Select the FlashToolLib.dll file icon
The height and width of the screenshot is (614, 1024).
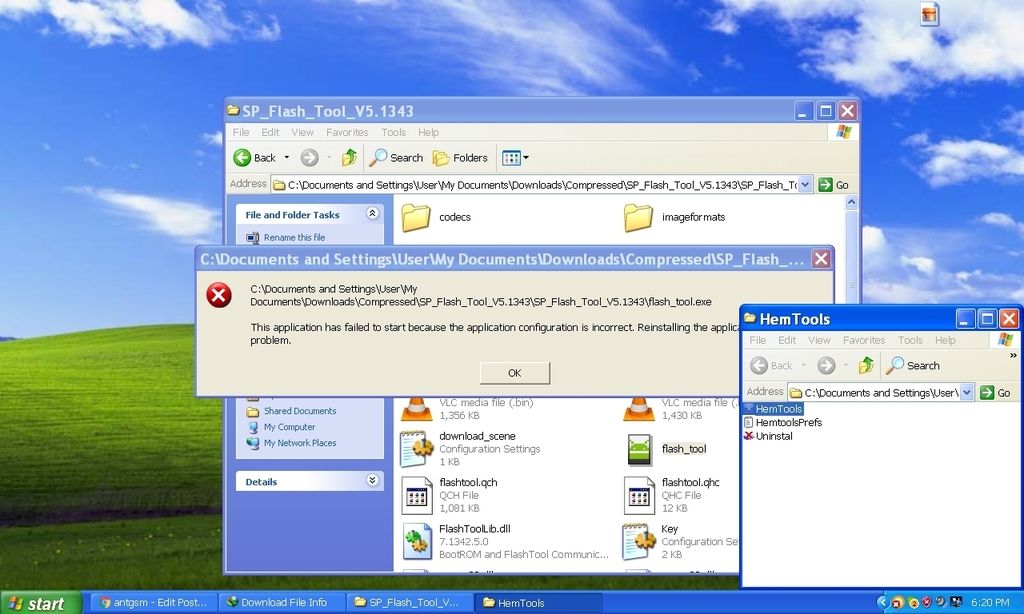pyautogui.click(x=416, y=541)
